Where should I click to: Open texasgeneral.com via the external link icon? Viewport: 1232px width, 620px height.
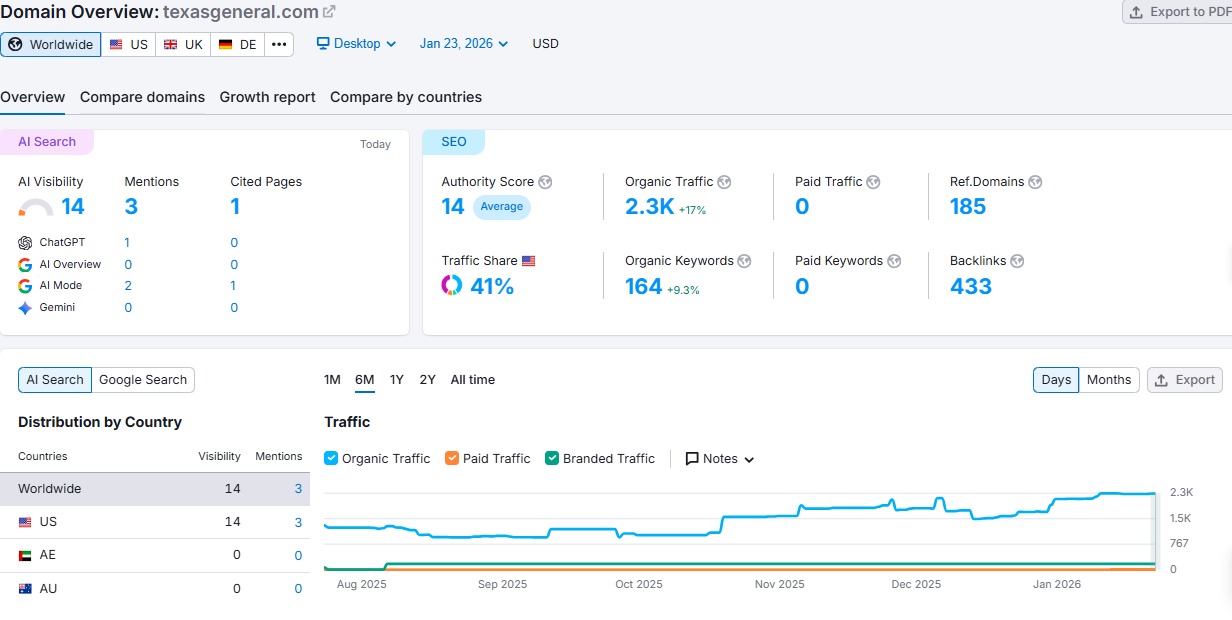327,12
